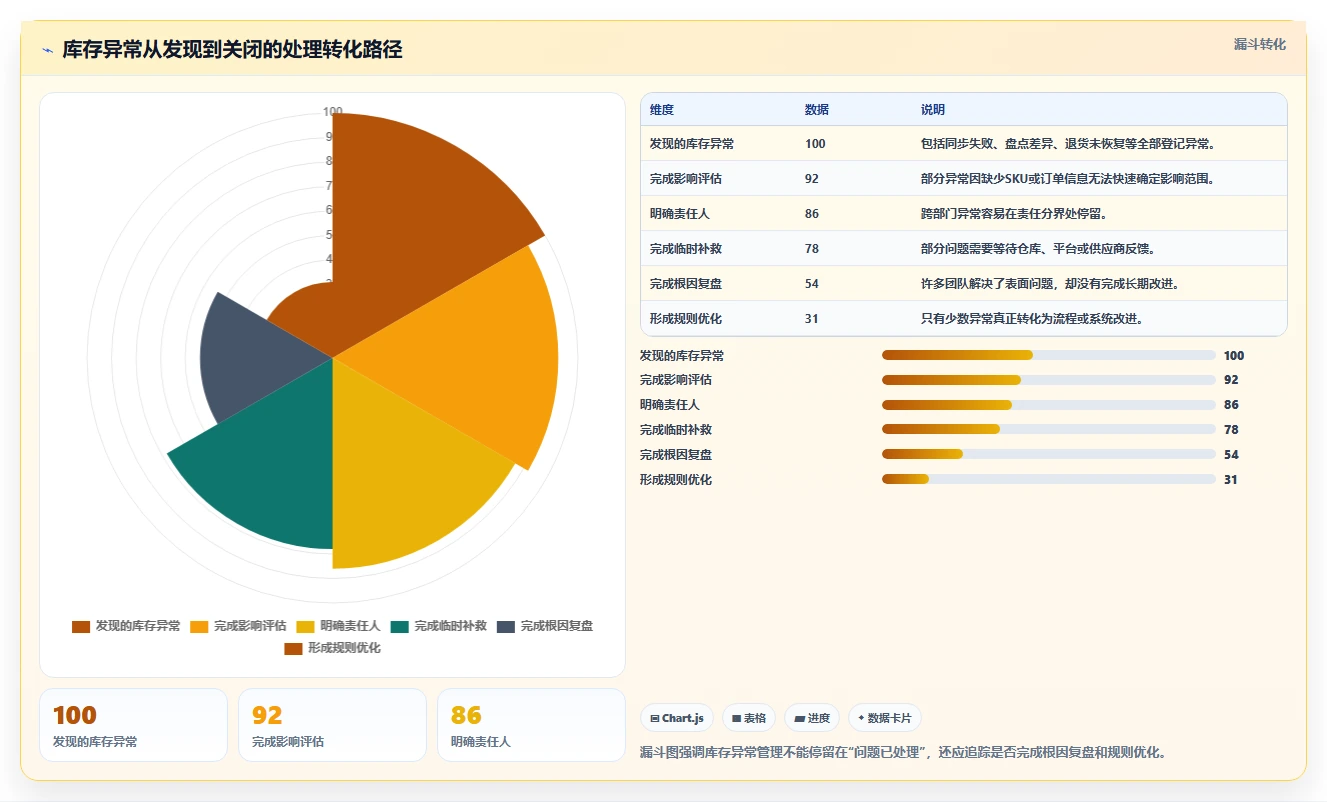The height and width of the screenshot is (802, 1327).
Task: Open the data card showing 86
Action: 531,725
